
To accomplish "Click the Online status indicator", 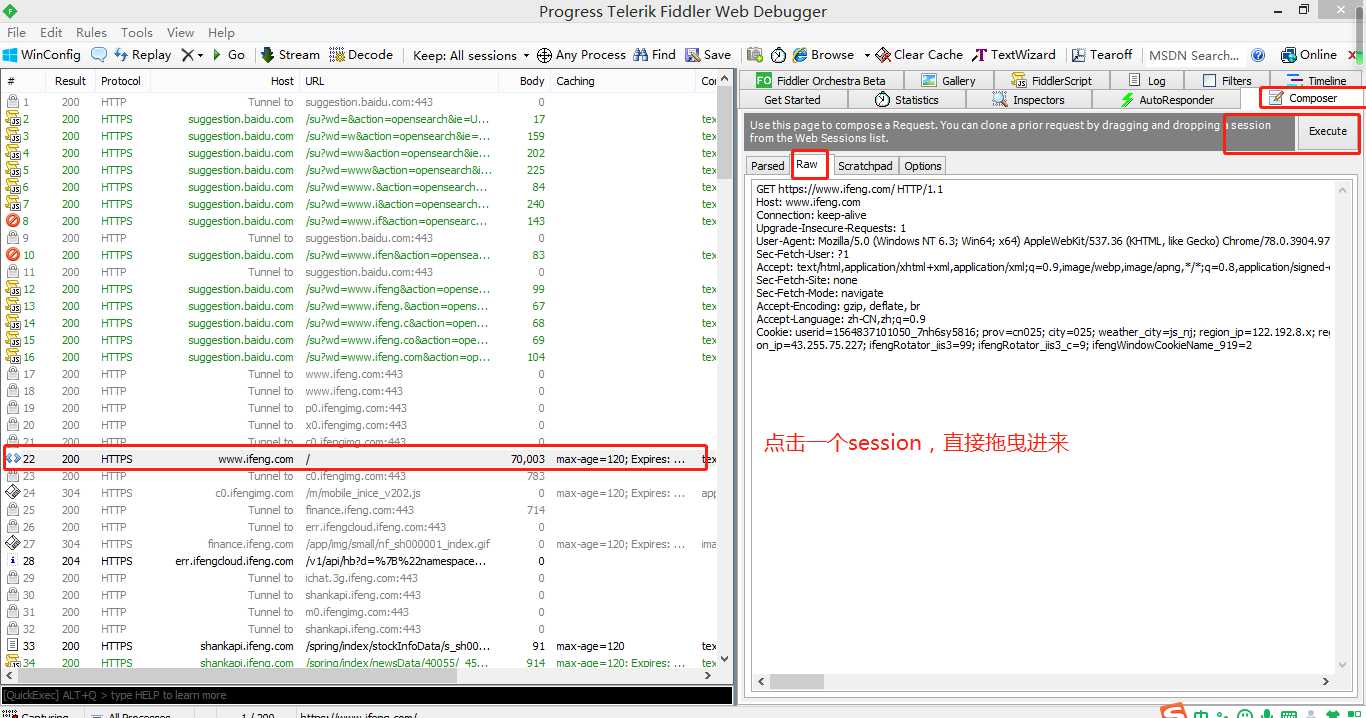I will (x=1309, y=55).
